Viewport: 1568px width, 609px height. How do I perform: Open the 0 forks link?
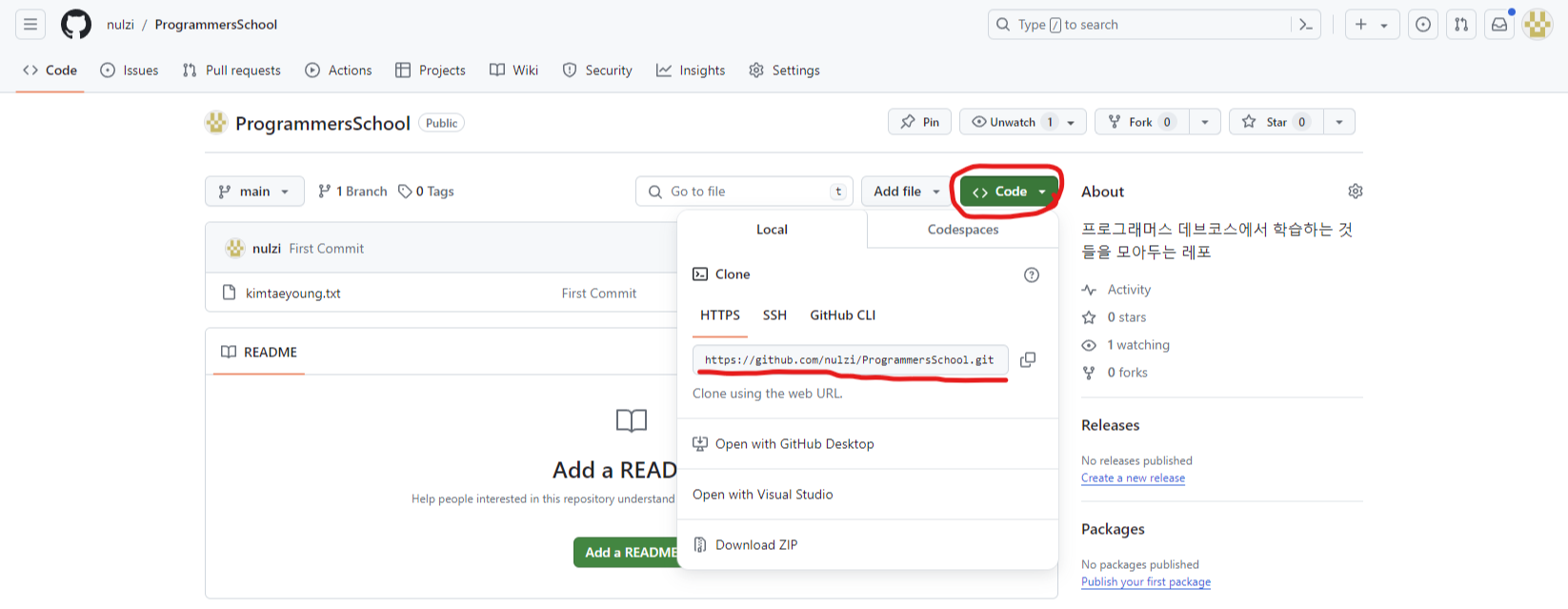pos(1115,373)
